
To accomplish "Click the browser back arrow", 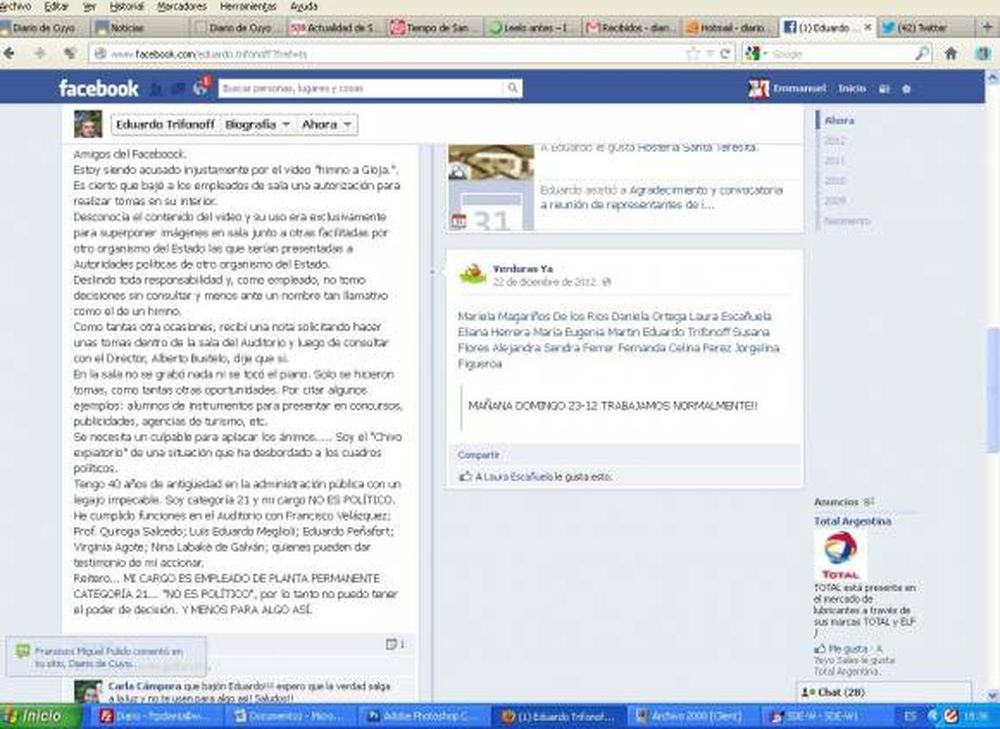I will click(12, 53).
